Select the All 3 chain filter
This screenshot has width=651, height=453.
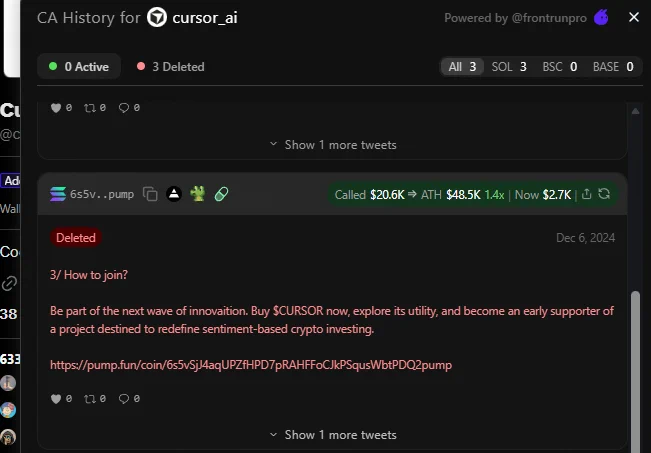coord(462,66)
